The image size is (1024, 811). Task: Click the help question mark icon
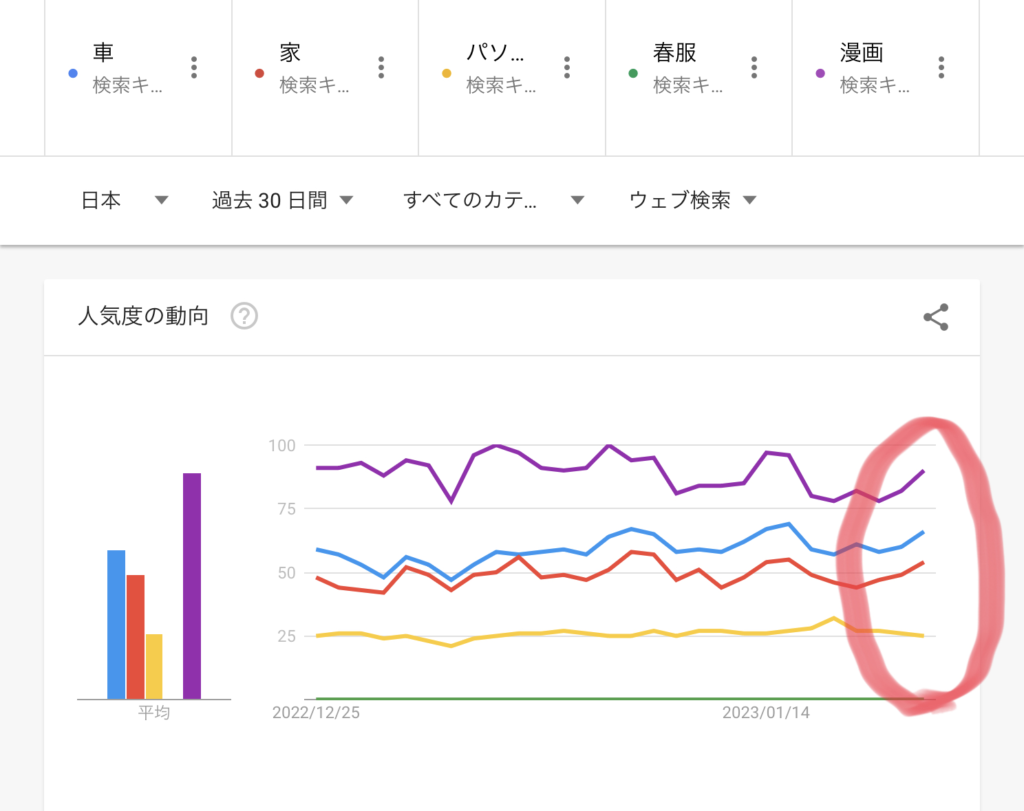tap(244, 317)
